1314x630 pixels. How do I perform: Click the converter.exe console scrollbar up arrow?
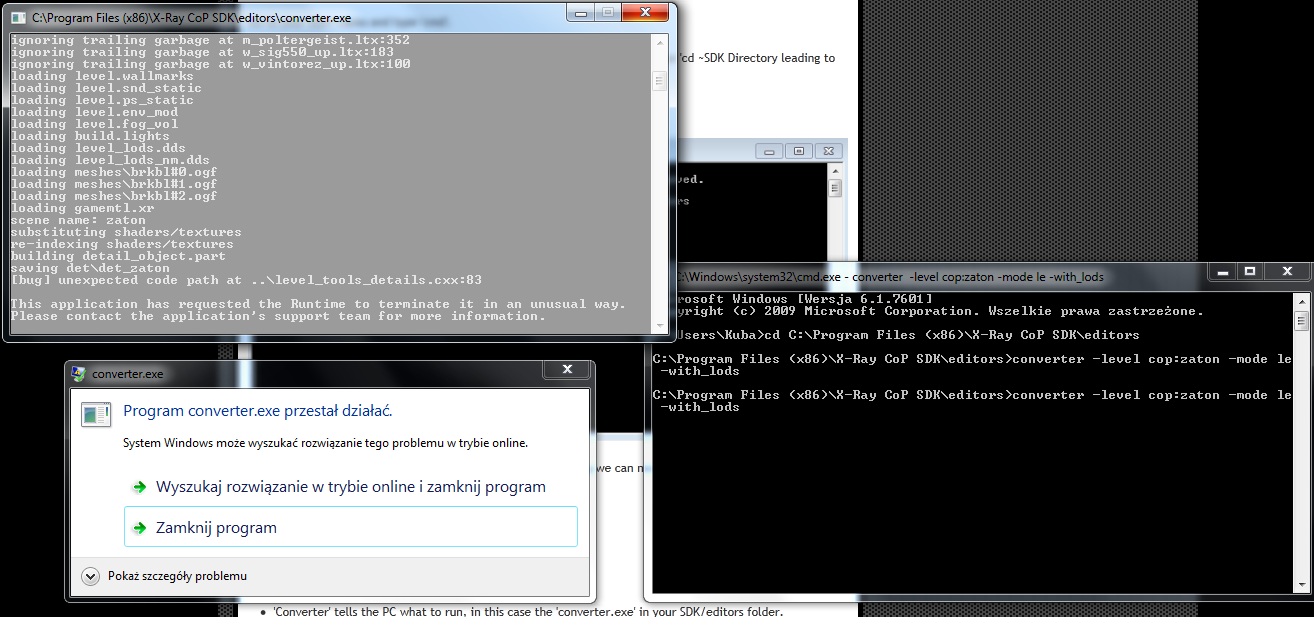(x=658, y=42)
